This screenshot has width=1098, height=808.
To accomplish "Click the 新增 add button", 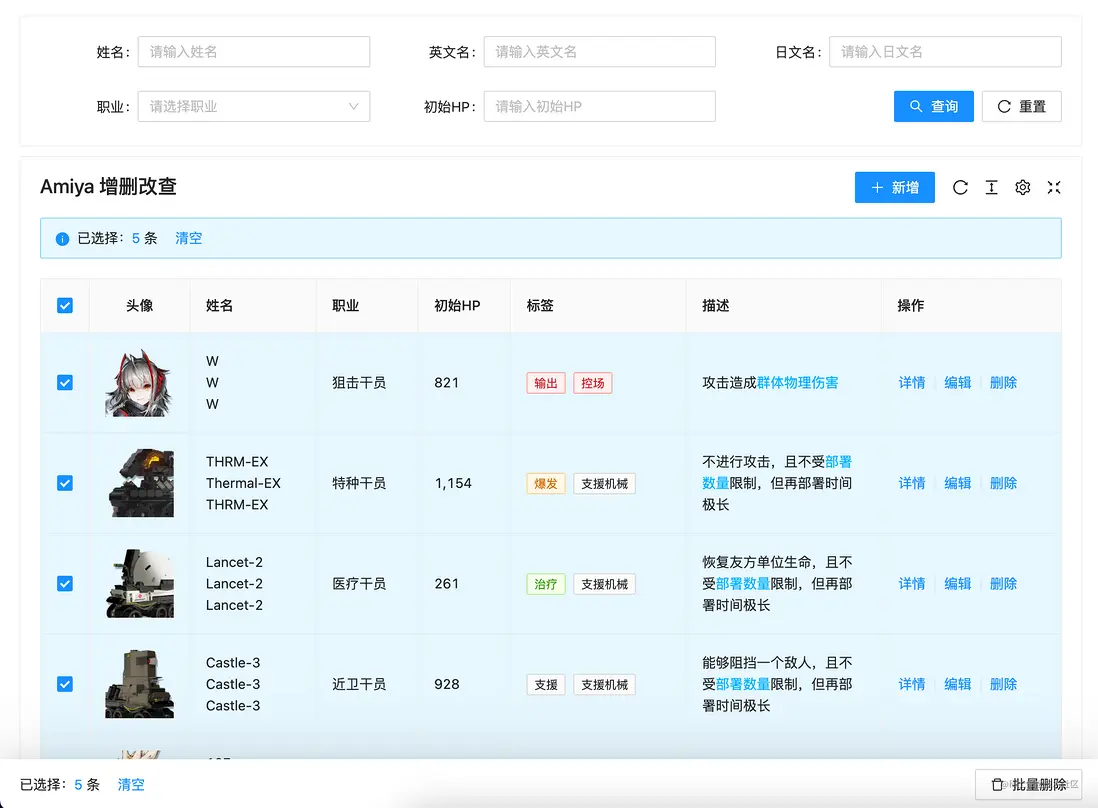I will (x=894, y=187).
